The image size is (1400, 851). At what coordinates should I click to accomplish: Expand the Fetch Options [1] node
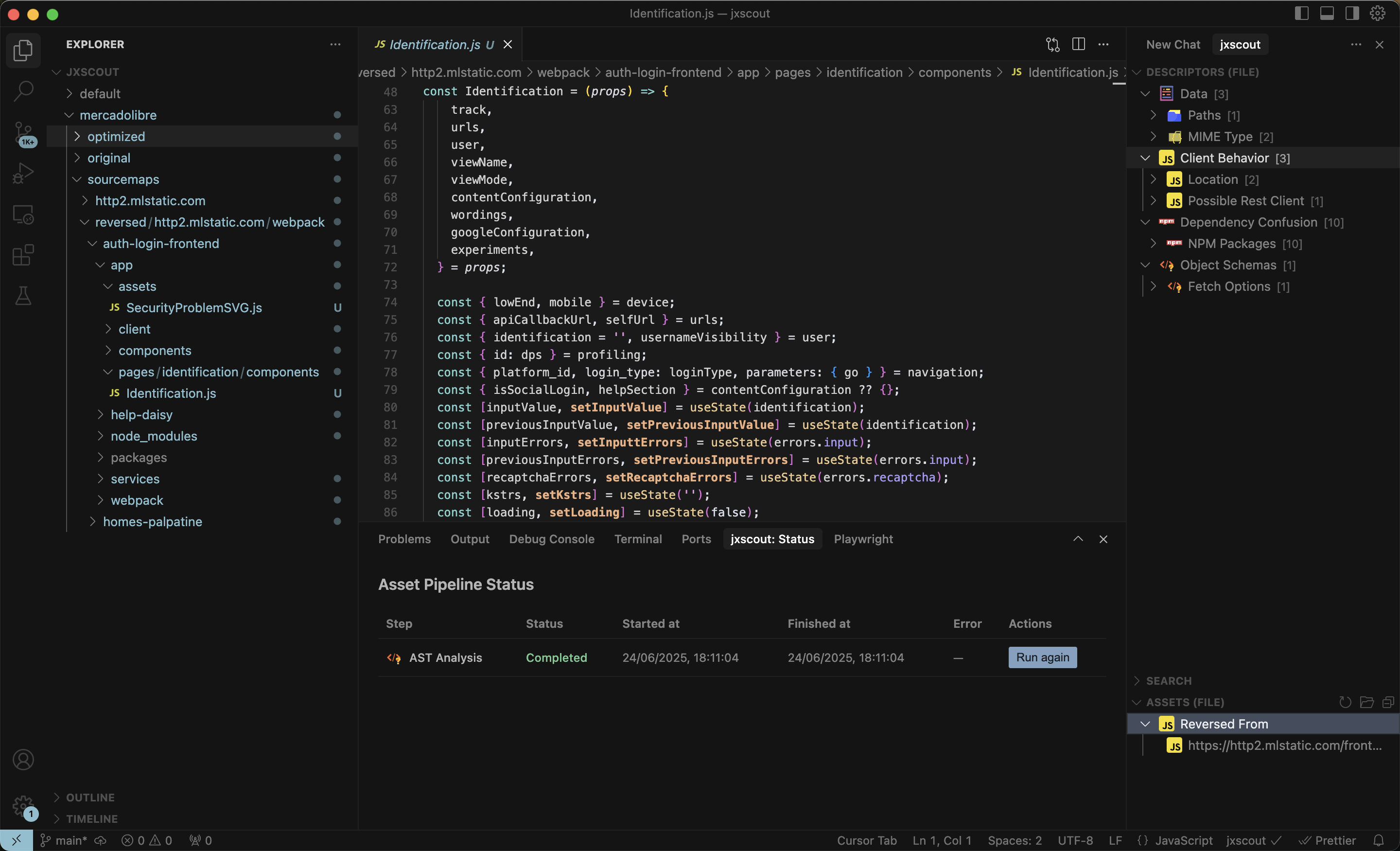(1263, 286)
